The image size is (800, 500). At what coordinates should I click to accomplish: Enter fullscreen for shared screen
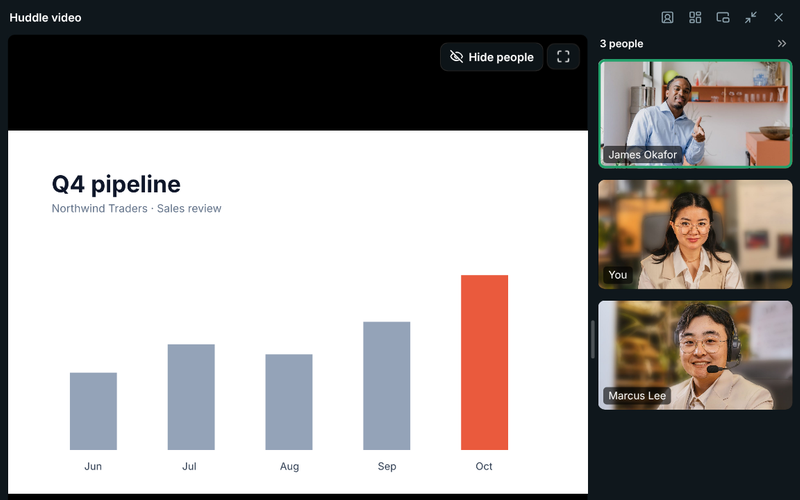563,57
